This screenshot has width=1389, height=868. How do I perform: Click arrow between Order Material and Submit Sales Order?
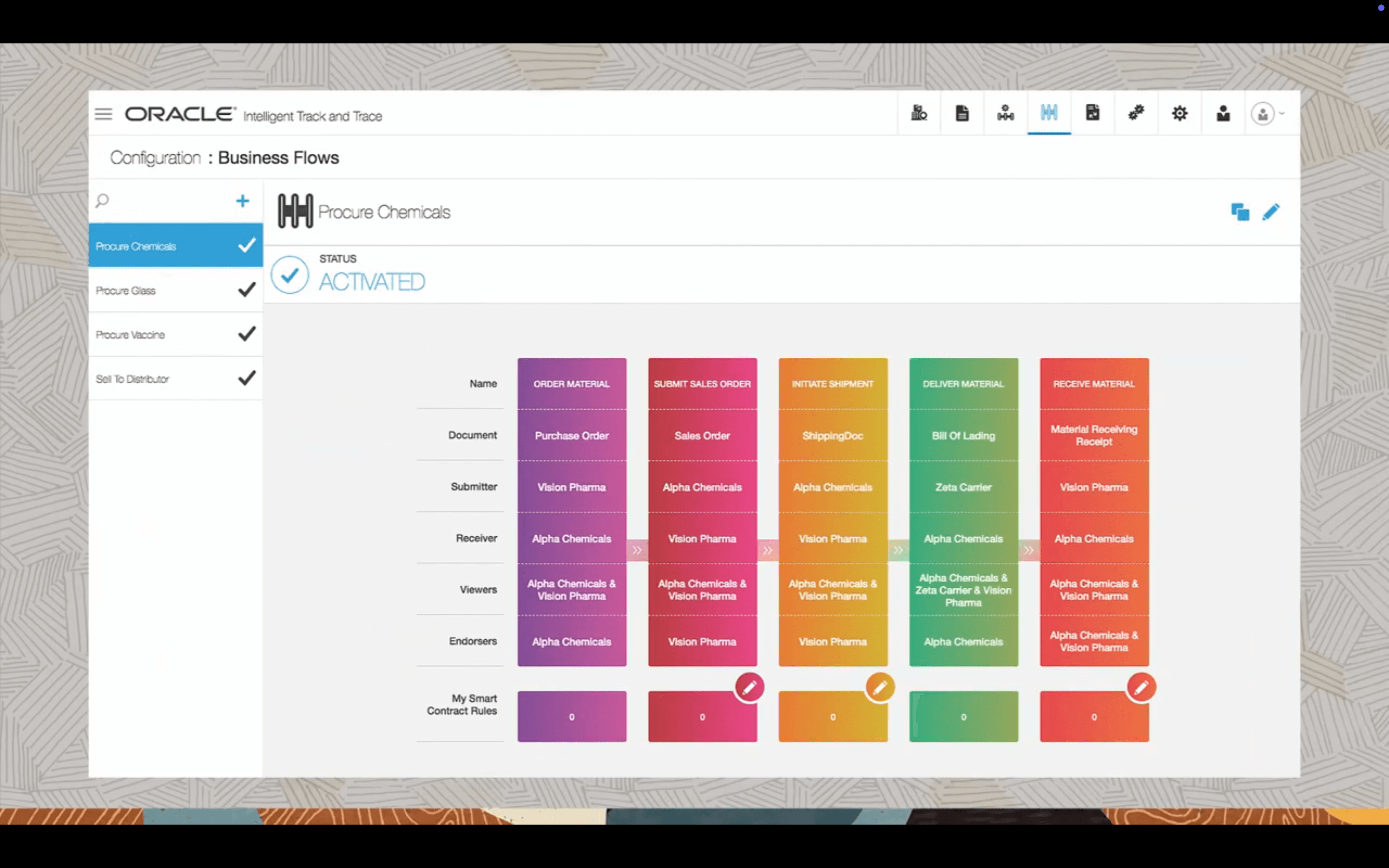(637, 550)
